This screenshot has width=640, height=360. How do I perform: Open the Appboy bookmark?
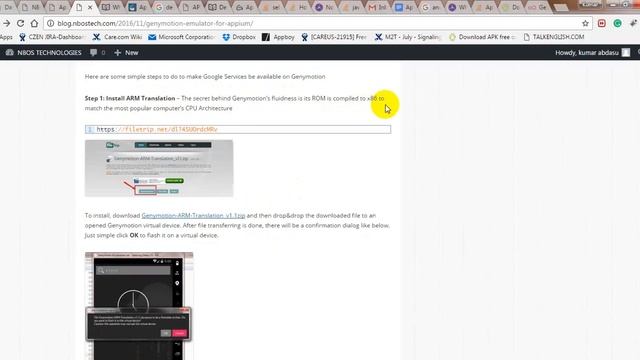coord(278,37)
